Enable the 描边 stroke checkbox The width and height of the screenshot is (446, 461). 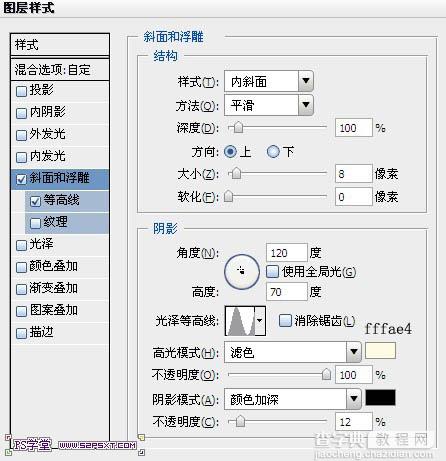coord(21,333)
